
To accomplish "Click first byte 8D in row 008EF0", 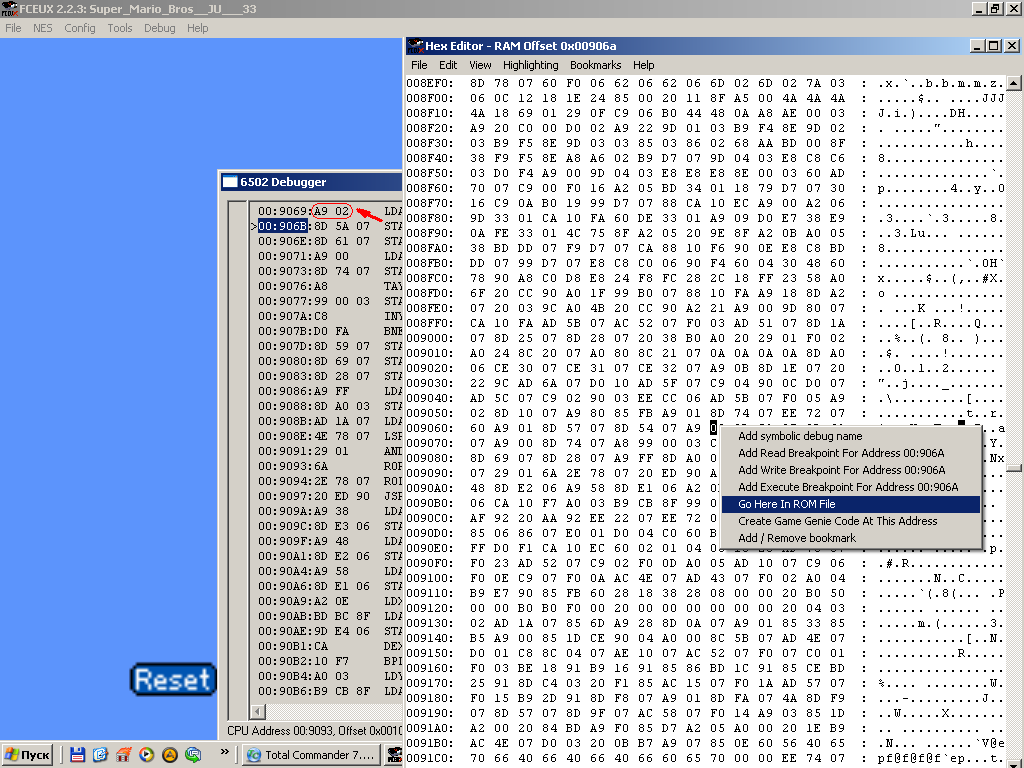I will click(477, 84).
